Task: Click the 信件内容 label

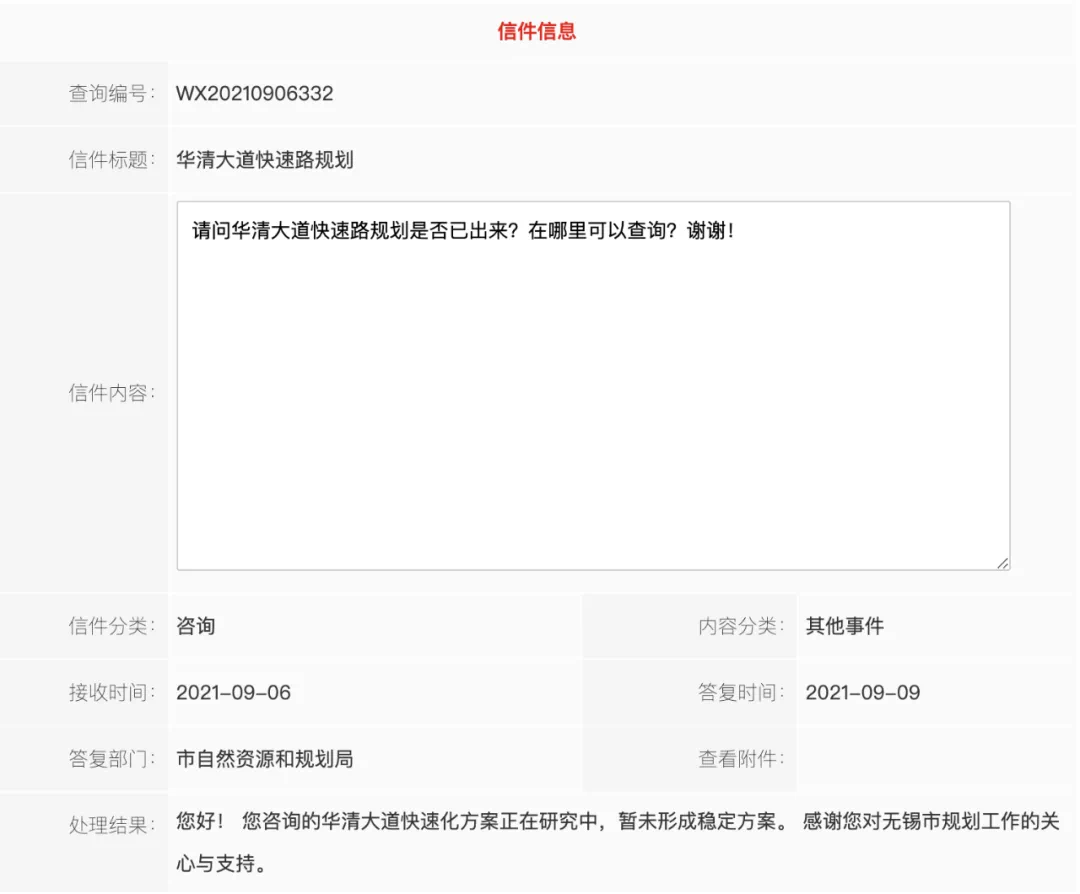Action: coord(112,393)
